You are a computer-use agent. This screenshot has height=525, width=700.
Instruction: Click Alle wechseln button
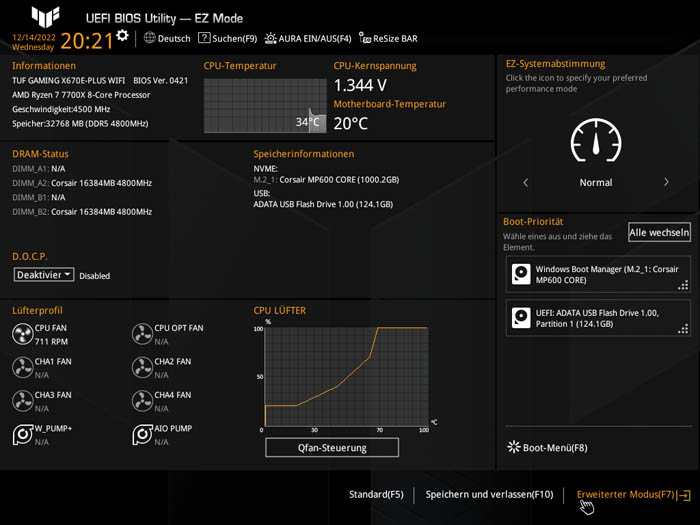click(659, 232)
